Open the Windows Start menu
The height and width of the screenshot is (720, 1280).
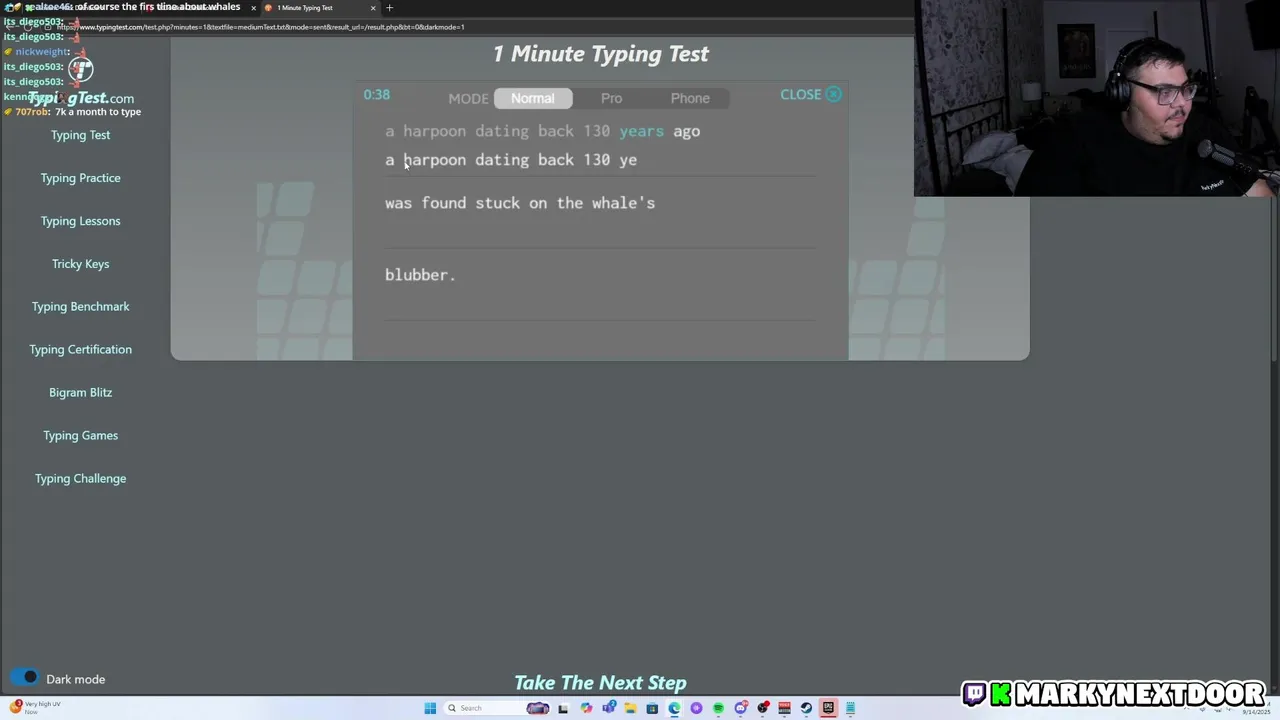pos(430,708)
